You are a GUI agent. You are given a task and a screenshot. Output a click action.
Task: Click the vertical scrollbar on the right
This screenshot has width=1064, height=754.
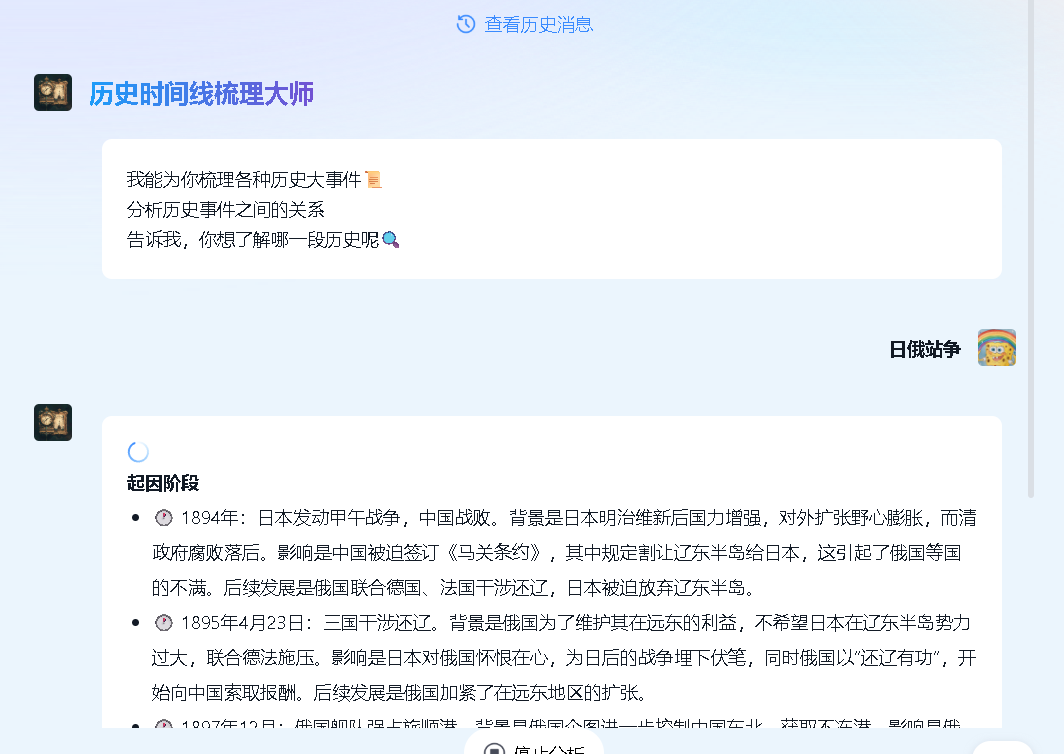pos(1032,250)
